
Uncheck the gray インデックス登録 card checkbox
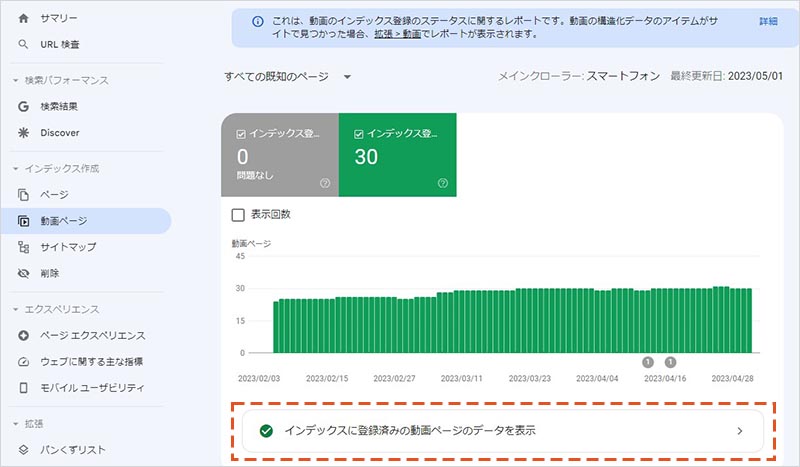coord(240,133)
